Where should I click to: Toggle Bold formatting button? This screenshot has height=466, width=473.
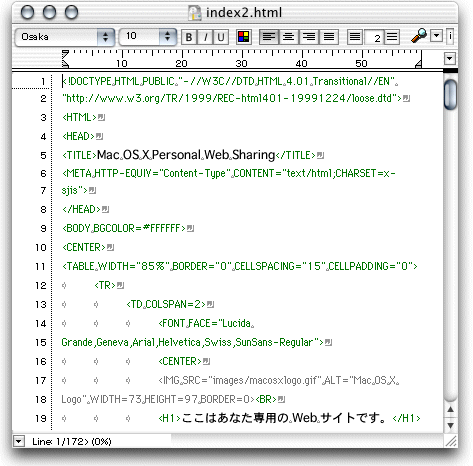(189, 37)
